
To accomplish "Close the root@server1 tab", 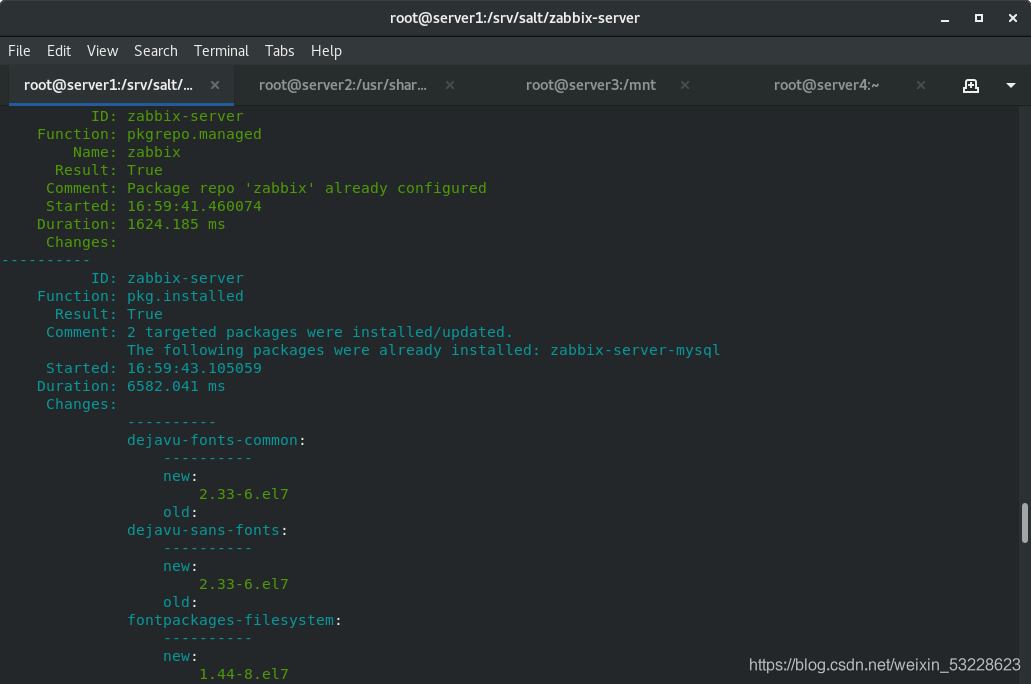I will 215,85.
